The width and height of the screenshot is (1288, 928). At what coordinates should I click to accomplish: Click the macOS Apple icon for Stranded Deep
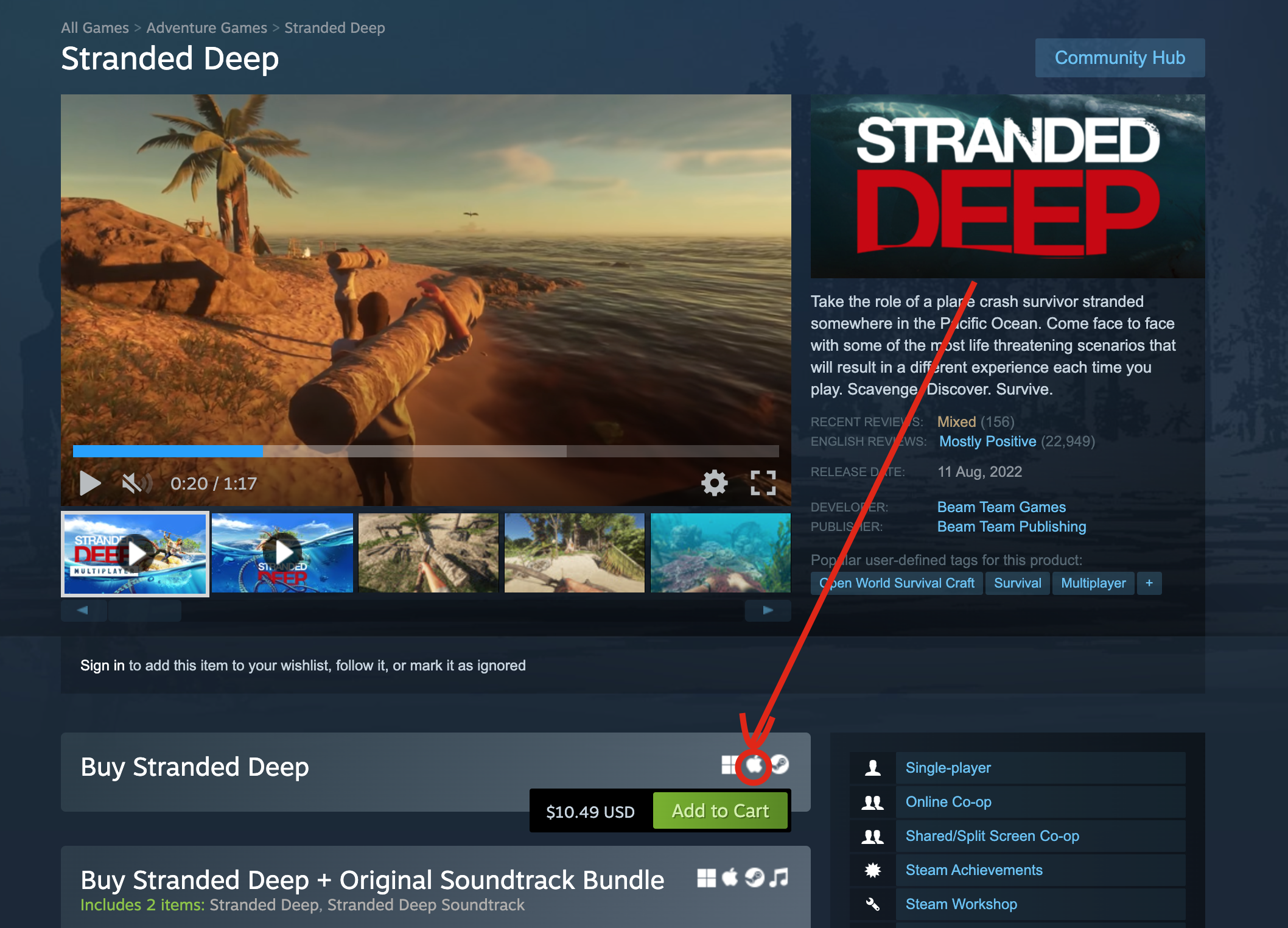[754, 764]
